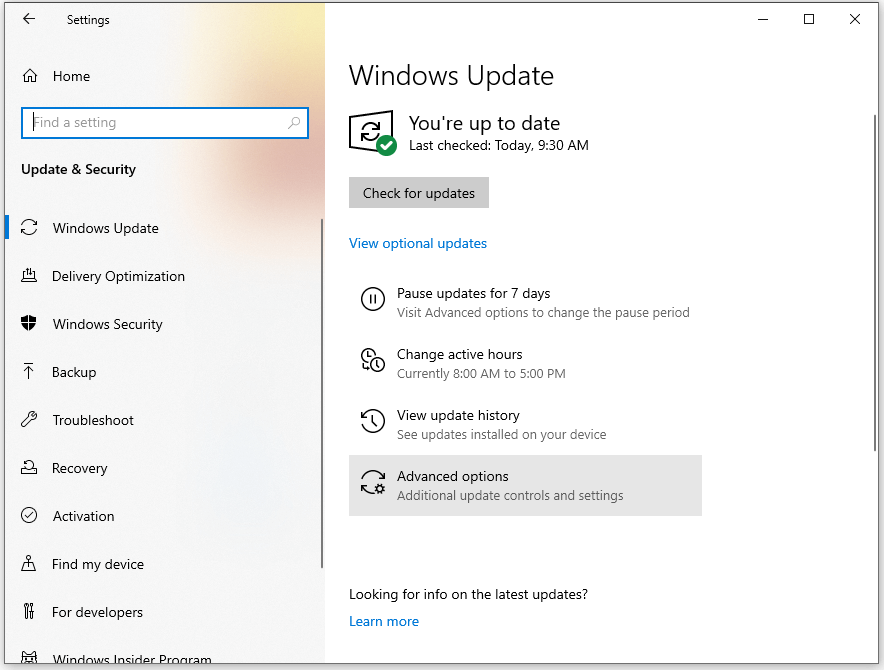Open View optional updates link
This screenshot has width=884, height=670.
(418, 243)
